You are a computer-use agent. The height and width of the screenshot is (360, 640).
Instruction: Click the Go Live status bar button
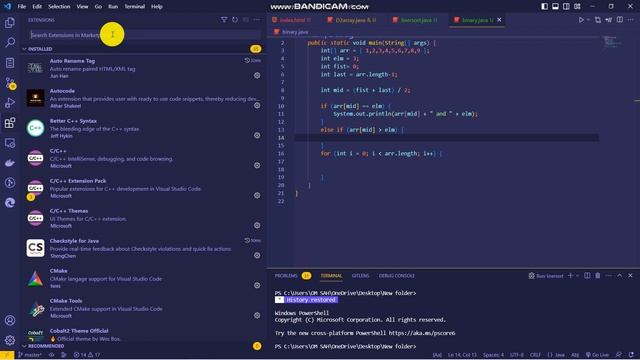(598, 355)
